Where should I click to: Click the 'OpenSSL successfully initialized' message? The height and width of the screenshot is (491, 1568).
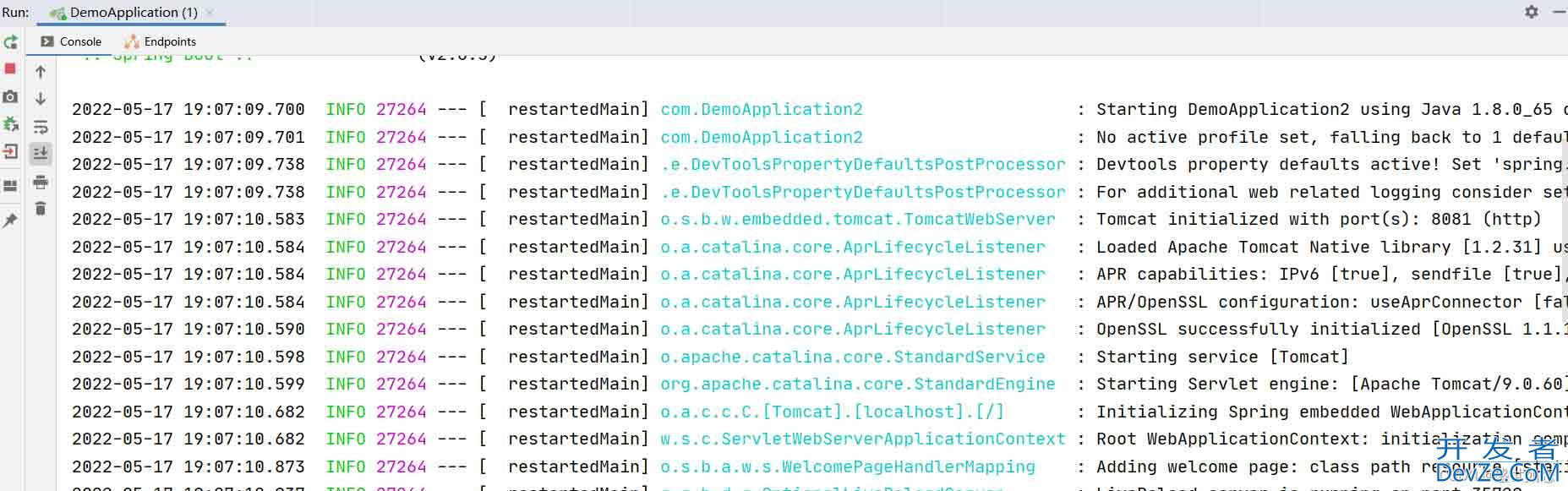tap(1331, 329)
